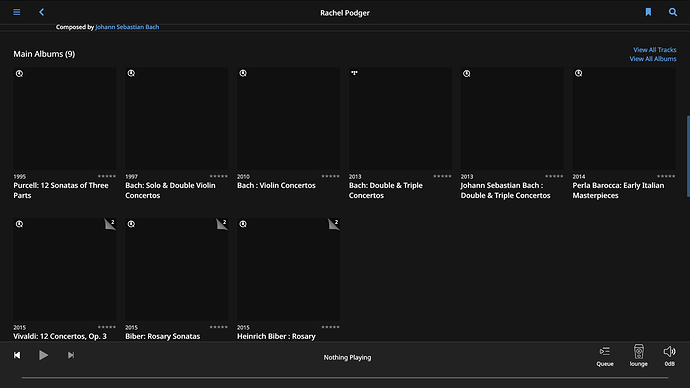690x388 pixels.
Task: Rate Bach: Solo & Double Violin Concertos stars
Action: coord(219,176)
